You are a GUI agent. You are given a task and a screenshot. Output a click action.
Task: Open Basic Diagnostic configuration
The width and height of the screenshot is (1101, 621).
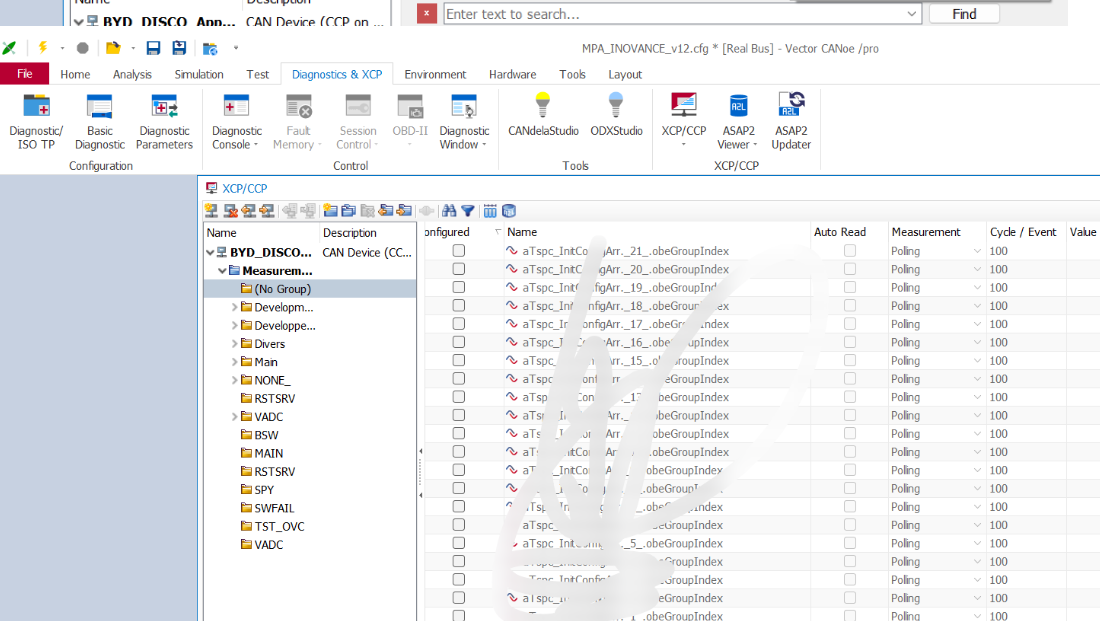click(100, 122)
